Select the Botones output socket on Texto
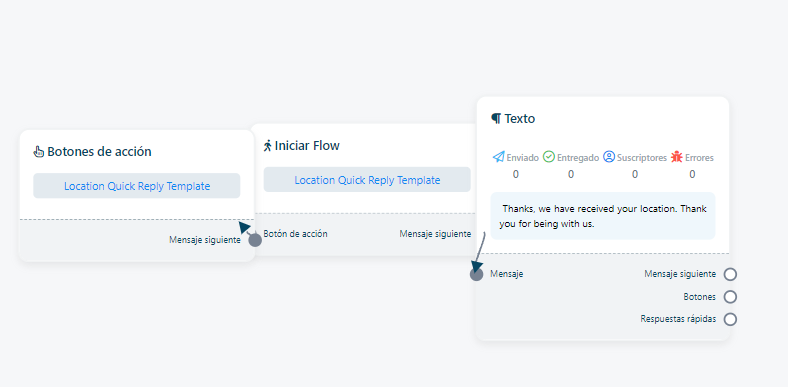 pyautogui.click(x=730, y=297)
